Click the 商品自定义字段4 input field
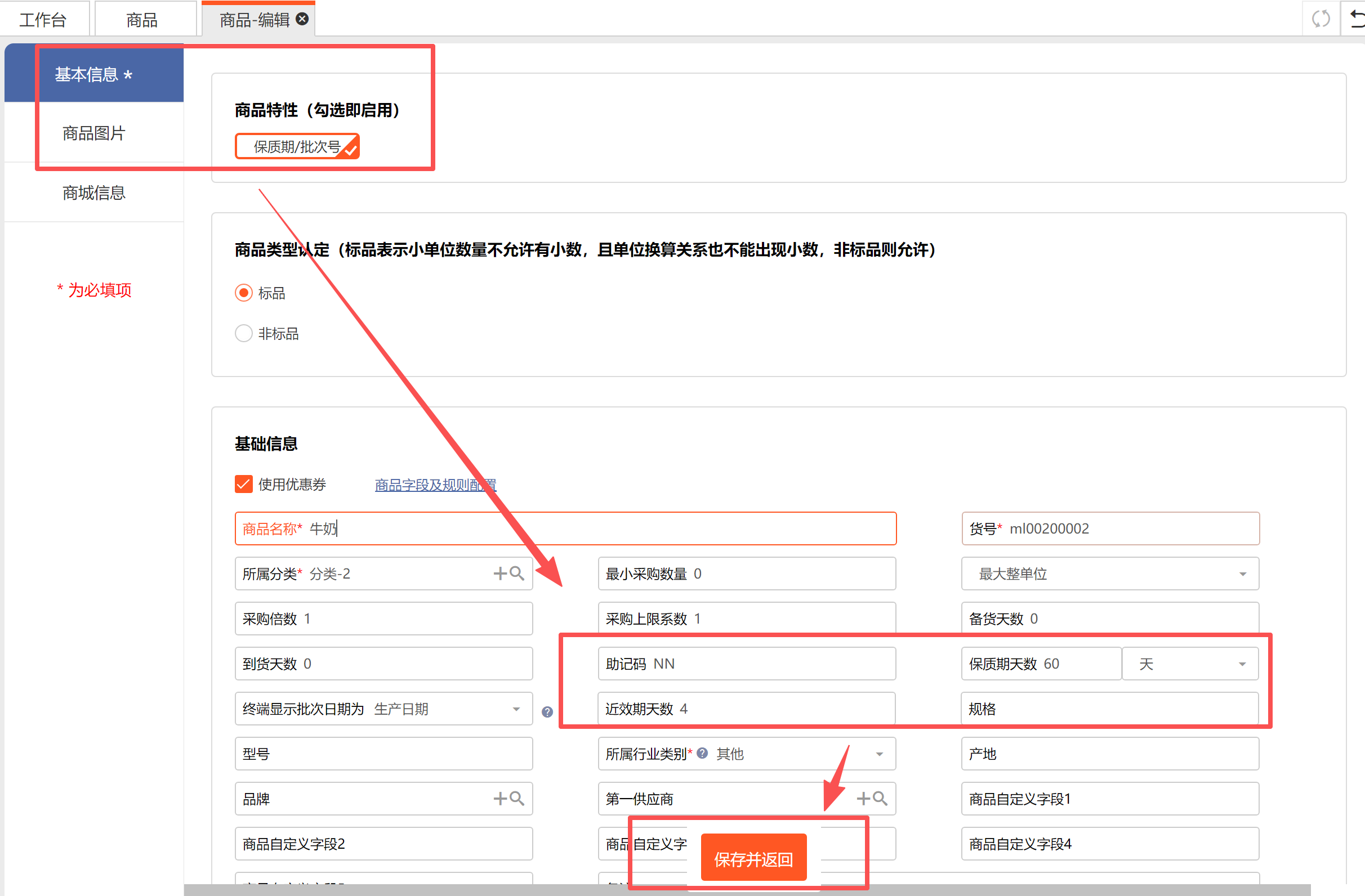The image size is (1365, 896). pyautogui.click(x=1110, y=844)
